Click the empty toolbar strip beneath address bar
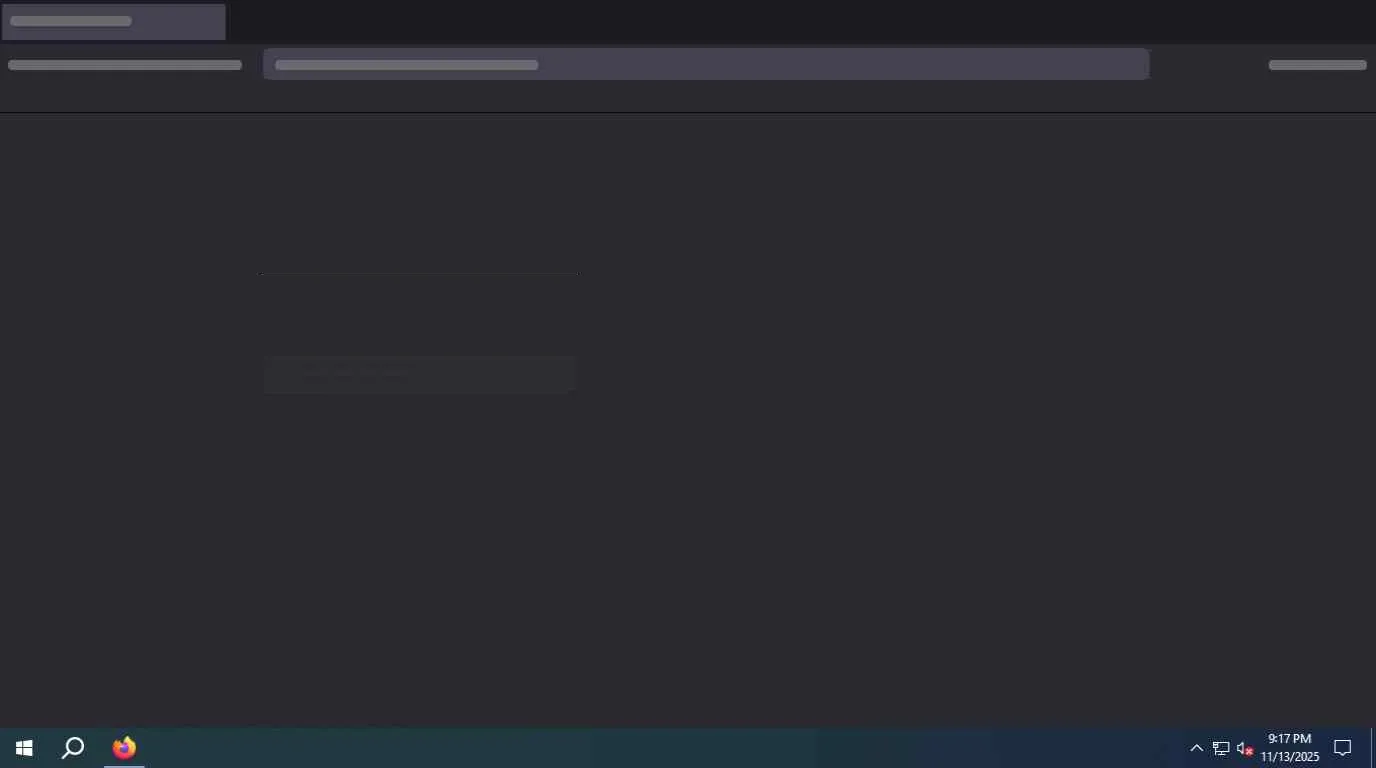Screen dimensions: 1376x768 [x=688, y=97]
